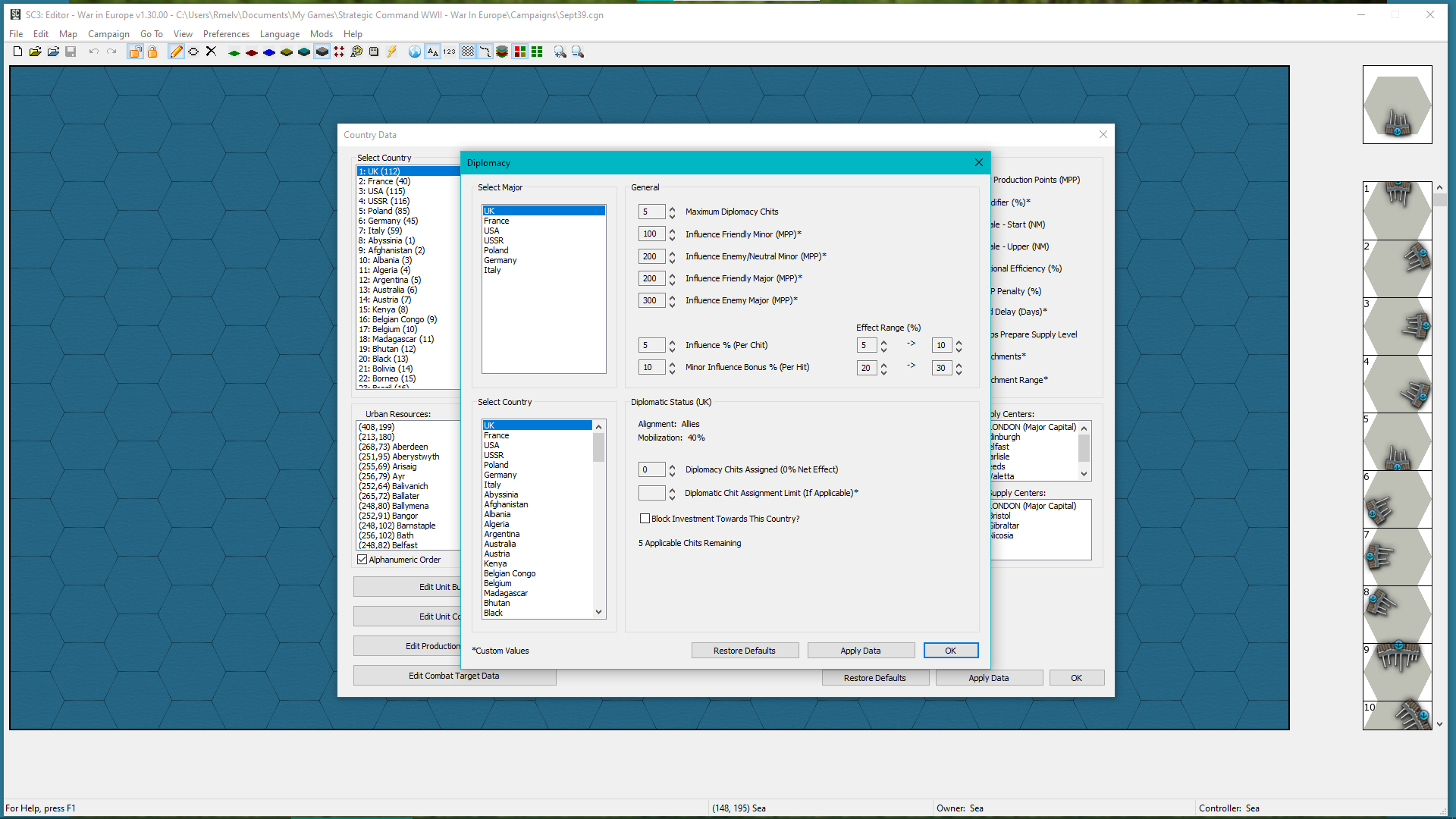The width and height of the screenshot is (1456, 819).
Task: Click Restore Defaults in the Diplomacy dialog
Action: 744,650
